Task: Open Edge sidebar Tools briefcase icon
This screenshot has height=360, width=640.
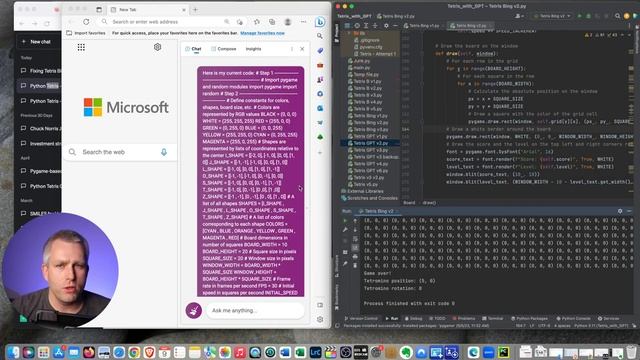Action: tap(320, 65)
